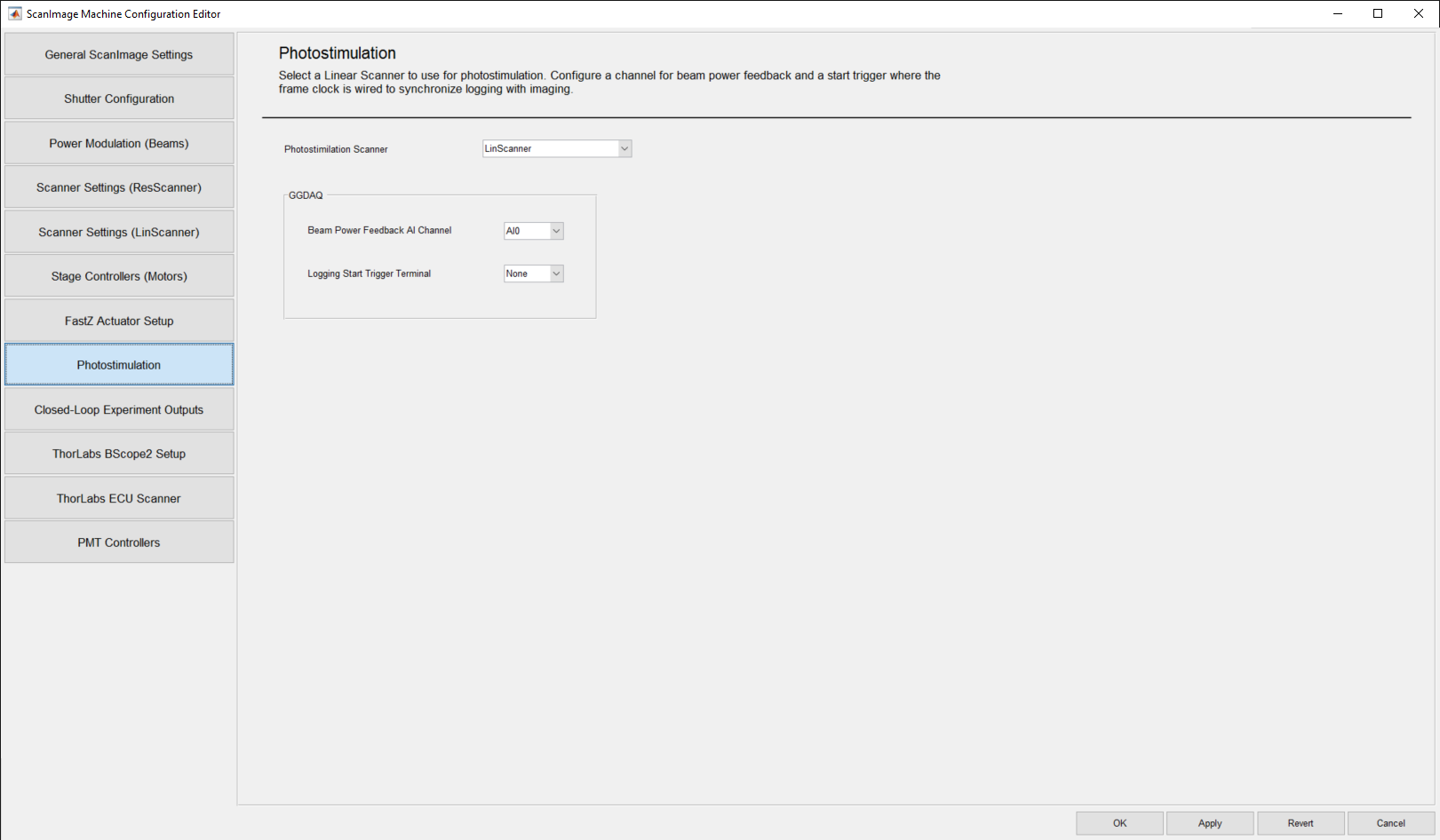Select the Photostimulation section
This screenshot has height=840, width=1440.
coord(119,365)
